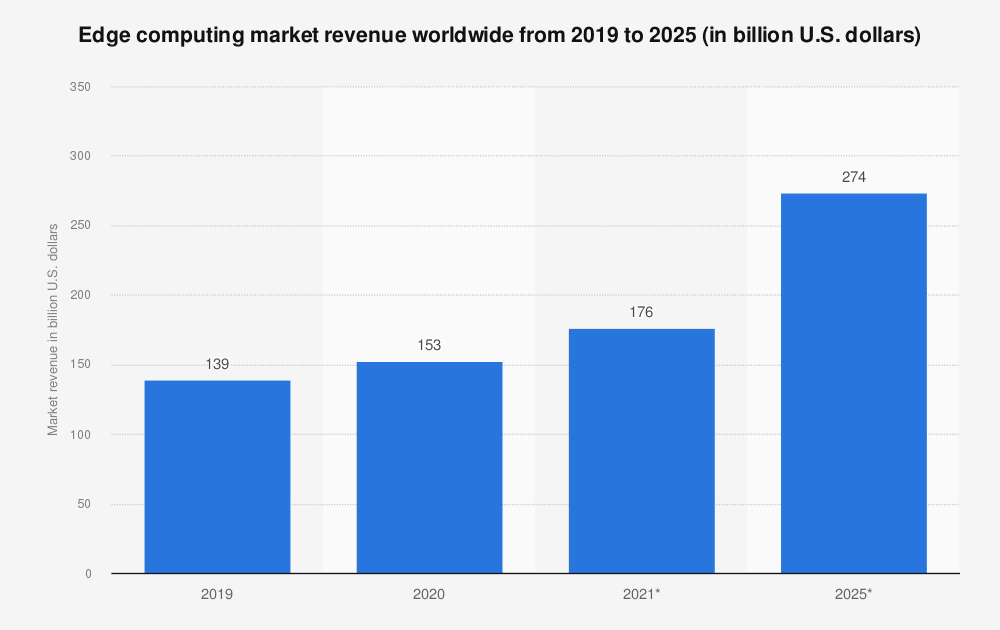Click the 2020 axis label

point(429,593)
